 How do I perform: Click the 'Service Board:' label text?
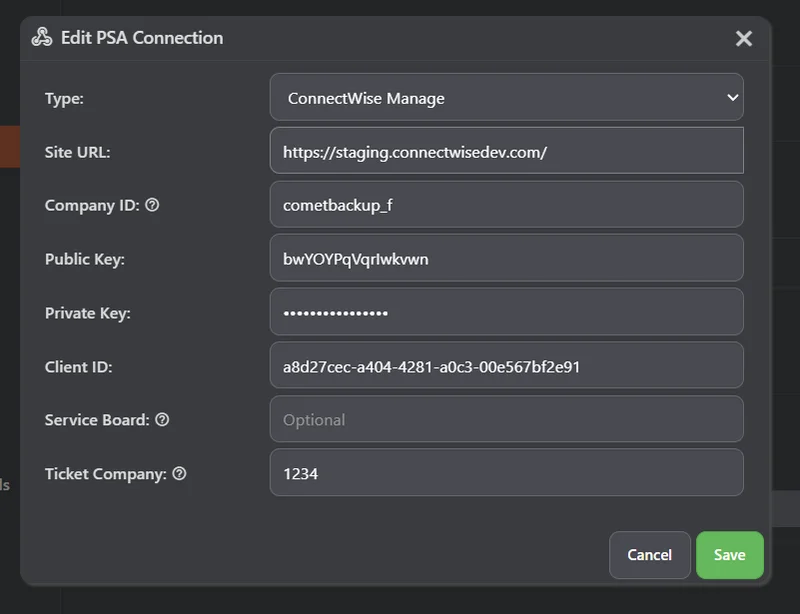point(97,420)
